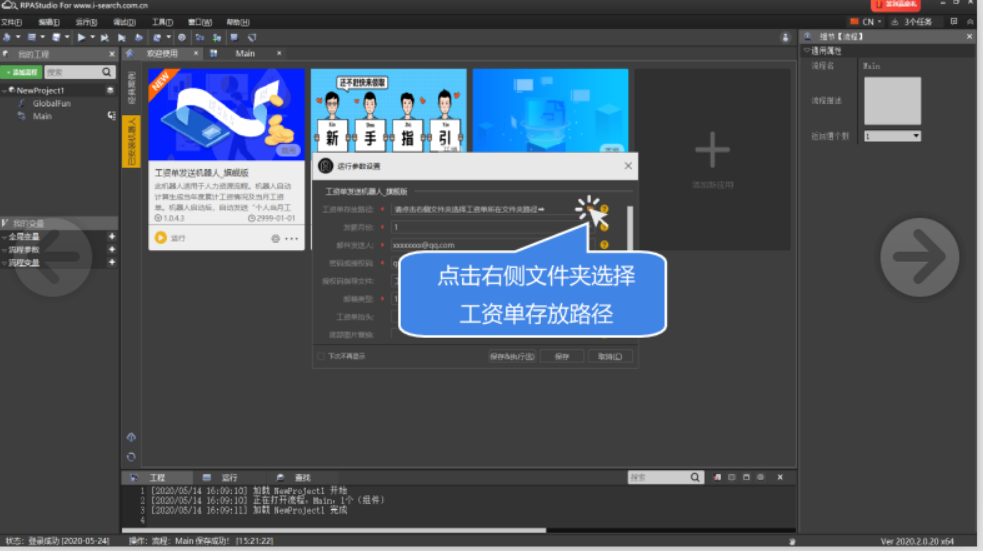983x551 pixels.
Task: Open three-dot menu on robot card
Action: pos(292,239)
